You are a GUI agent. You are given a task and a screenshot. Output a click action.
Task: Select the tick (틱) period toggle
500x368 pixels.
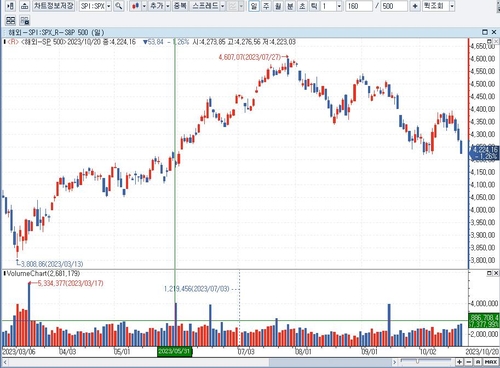[x=314, y=6]
